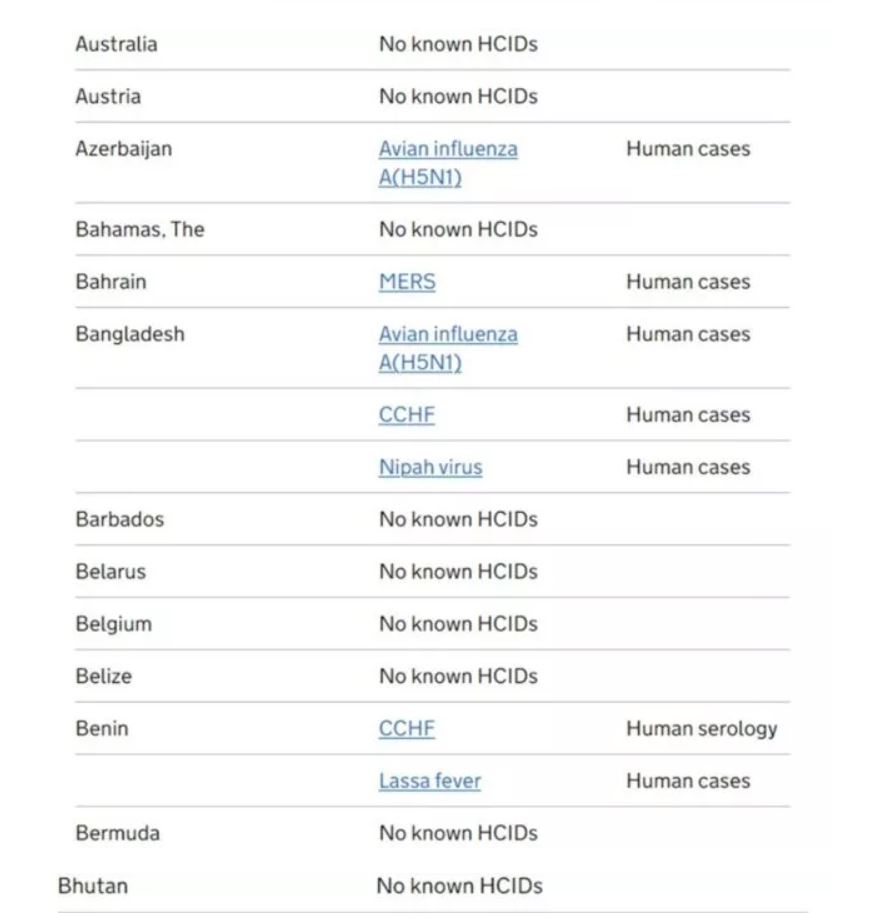
Task: Select the Bhutan country cell
Action: pos(93,886)
